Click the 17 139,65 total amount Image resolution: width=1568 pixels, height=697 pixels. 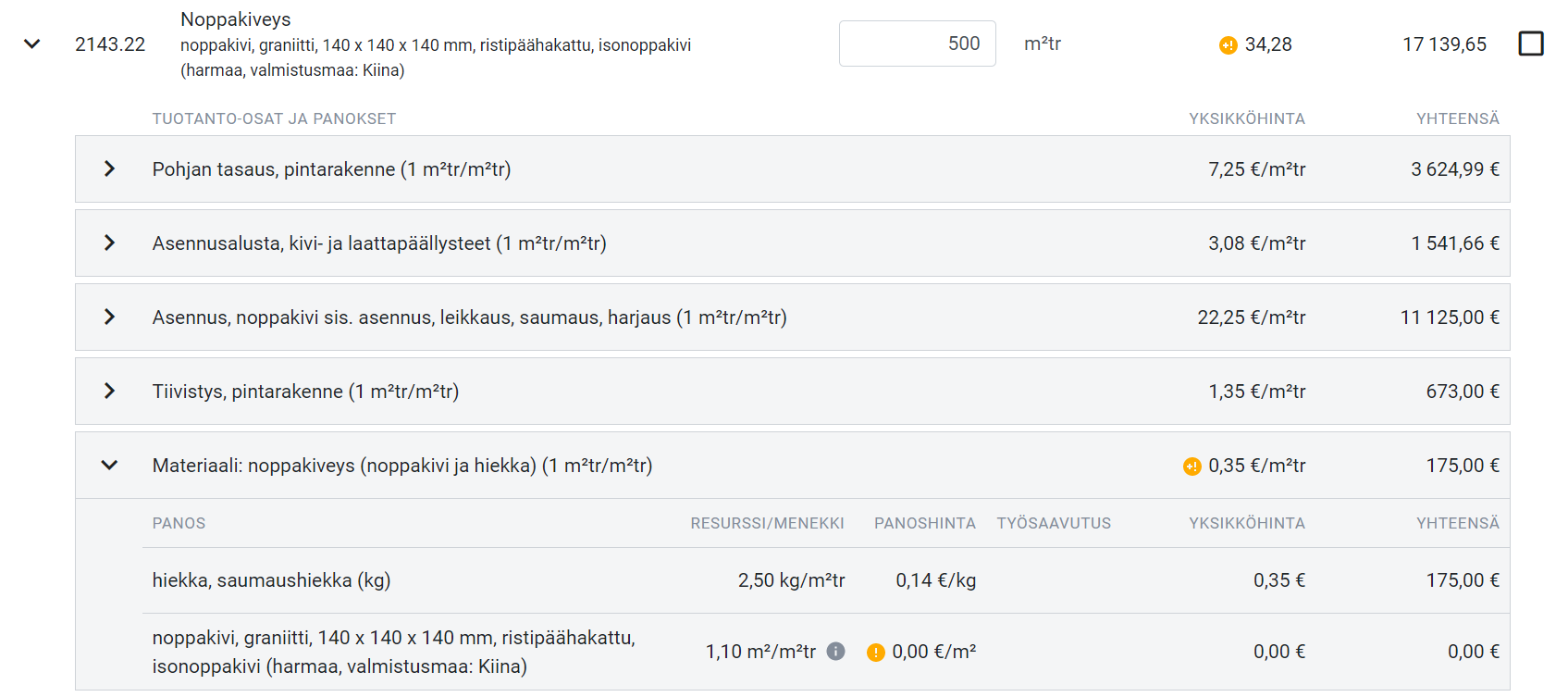[x=1444, y=44]
